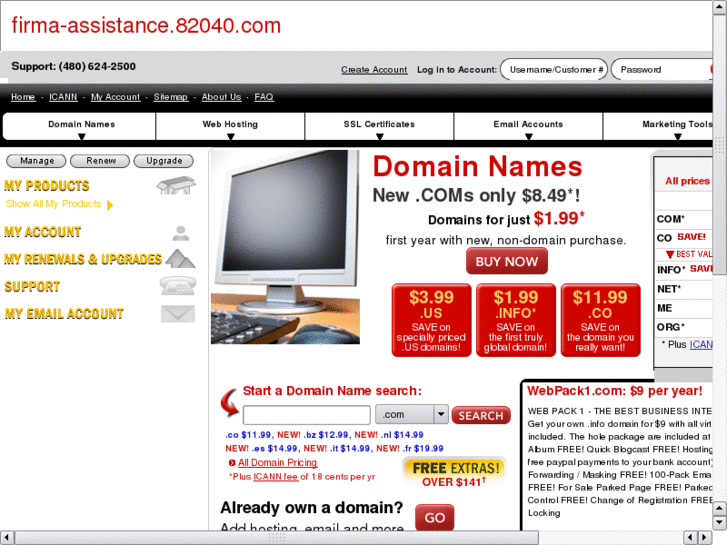Open the MY PRODUCTS heading
This screenshot has height=545, width=727.
click(47, 186)
